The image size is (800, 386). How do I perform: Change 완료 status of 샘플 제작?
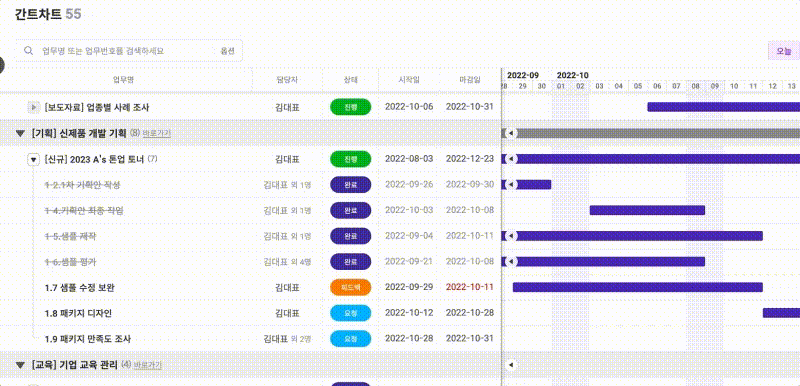(351, 236)
